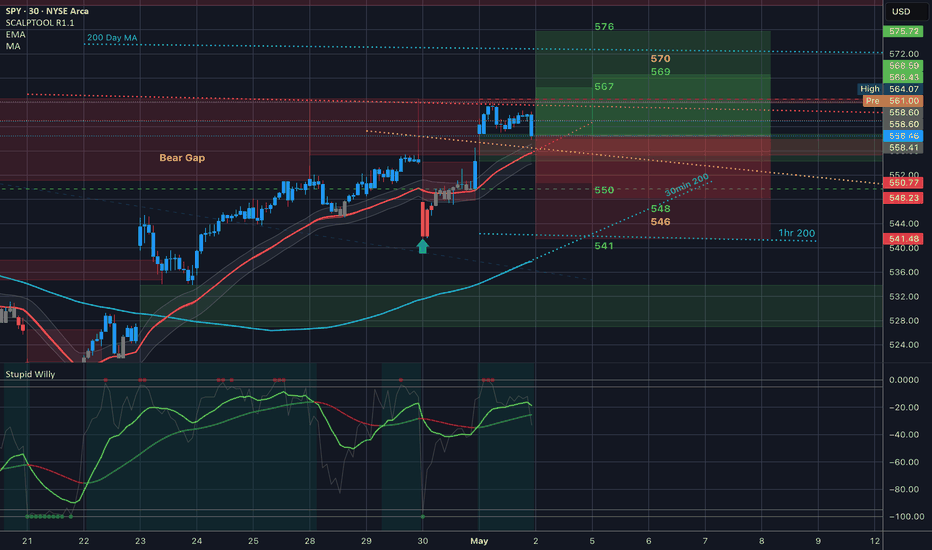This screenshot has width=932, height=550.
Task: Click 536.00 on the price scale
Action: [x=903, y=272]
